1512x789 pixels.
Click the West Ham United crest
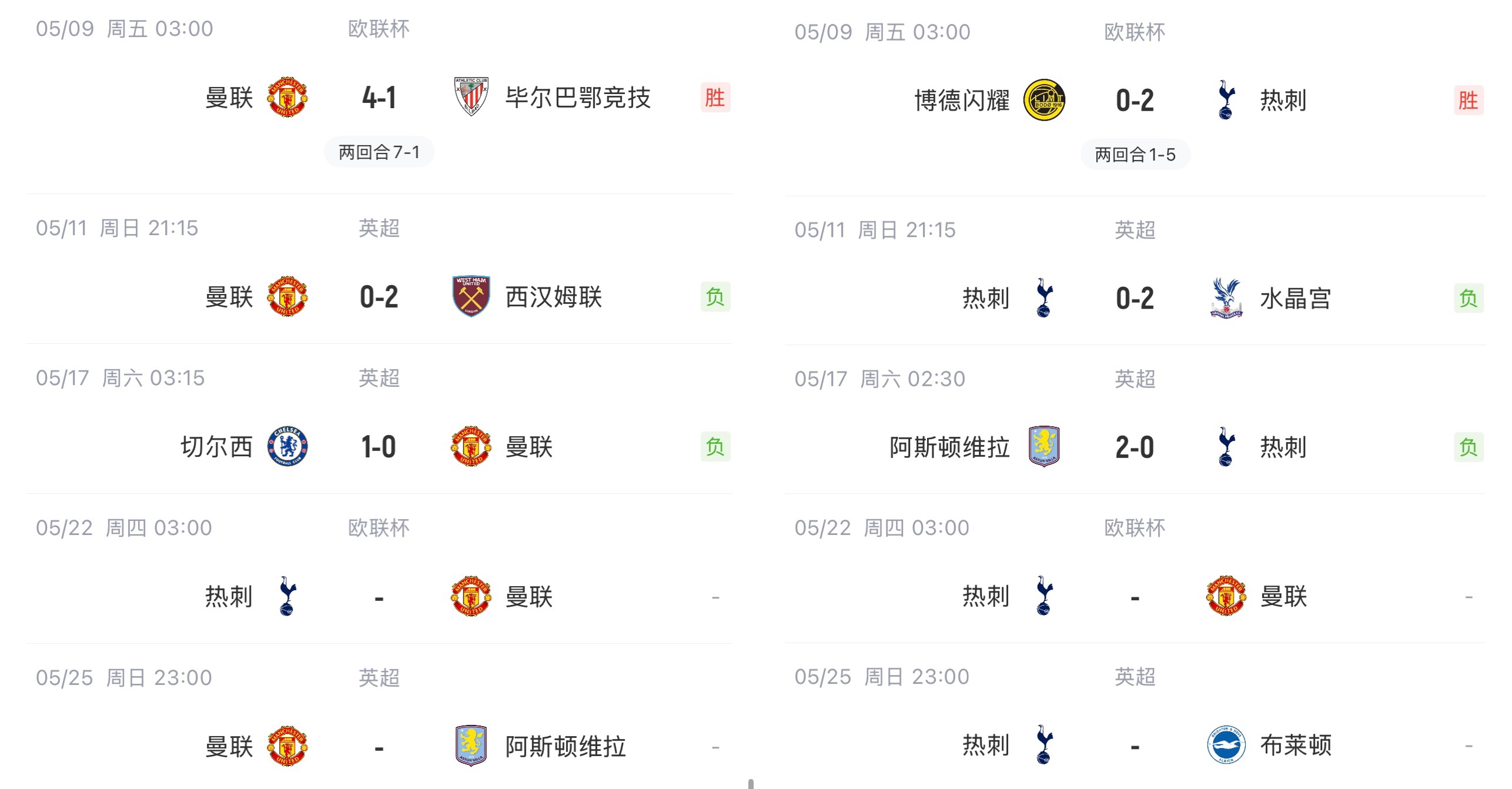471,297
